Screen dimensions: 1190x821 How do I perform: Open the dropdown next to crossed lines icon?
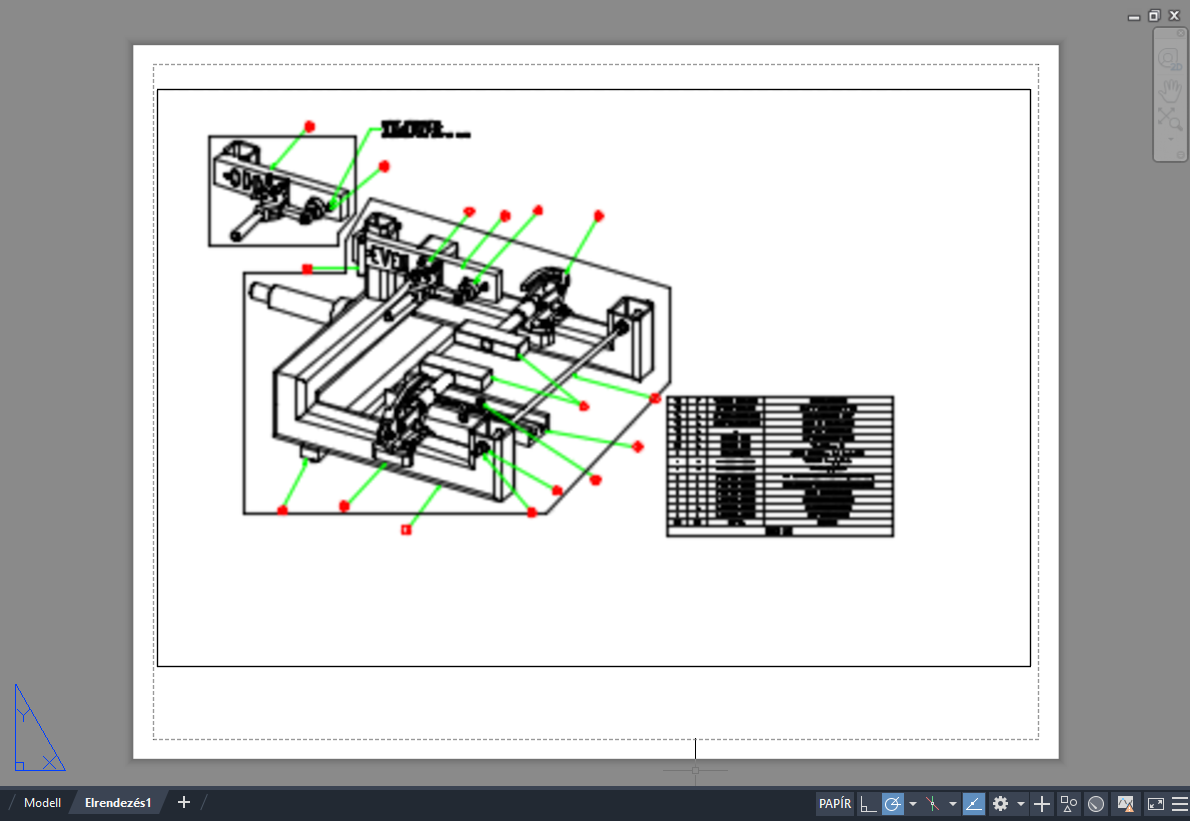tap(952, 804)
